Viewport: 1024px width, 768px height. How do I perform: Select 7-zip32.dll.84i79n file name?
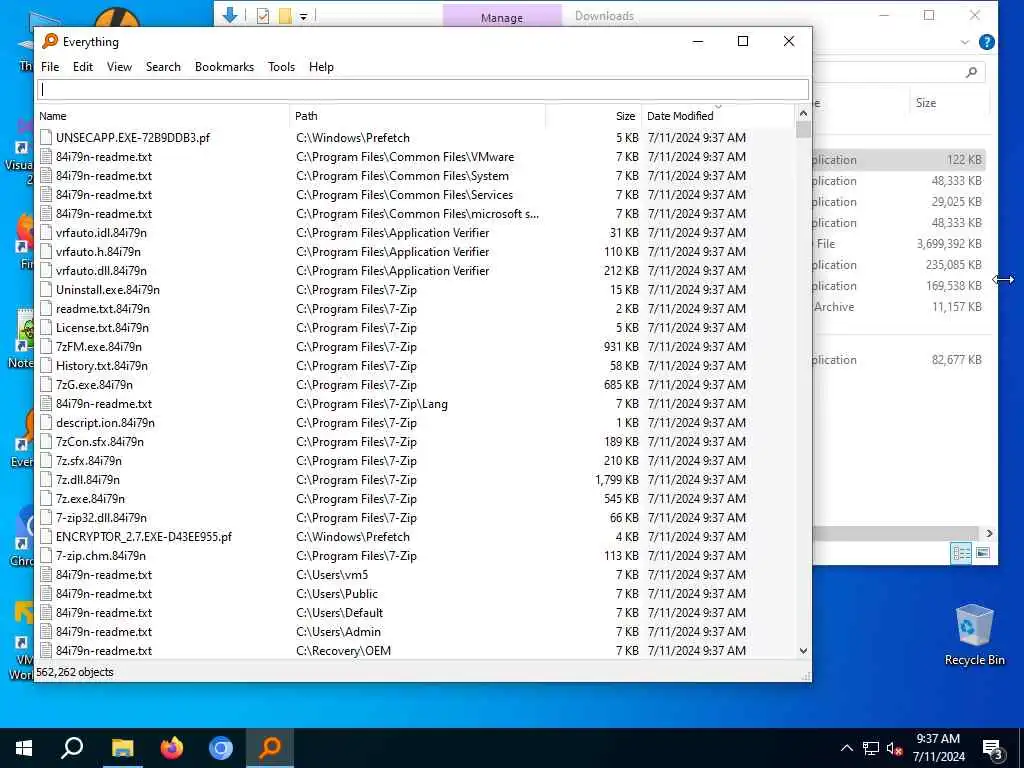[101, 517]
